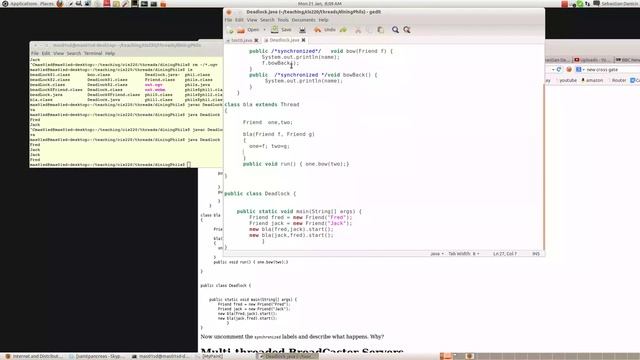Viewport: 640px width, 360px height.
Task: Click the green Redo arrow icon
Action: (343, 30)
